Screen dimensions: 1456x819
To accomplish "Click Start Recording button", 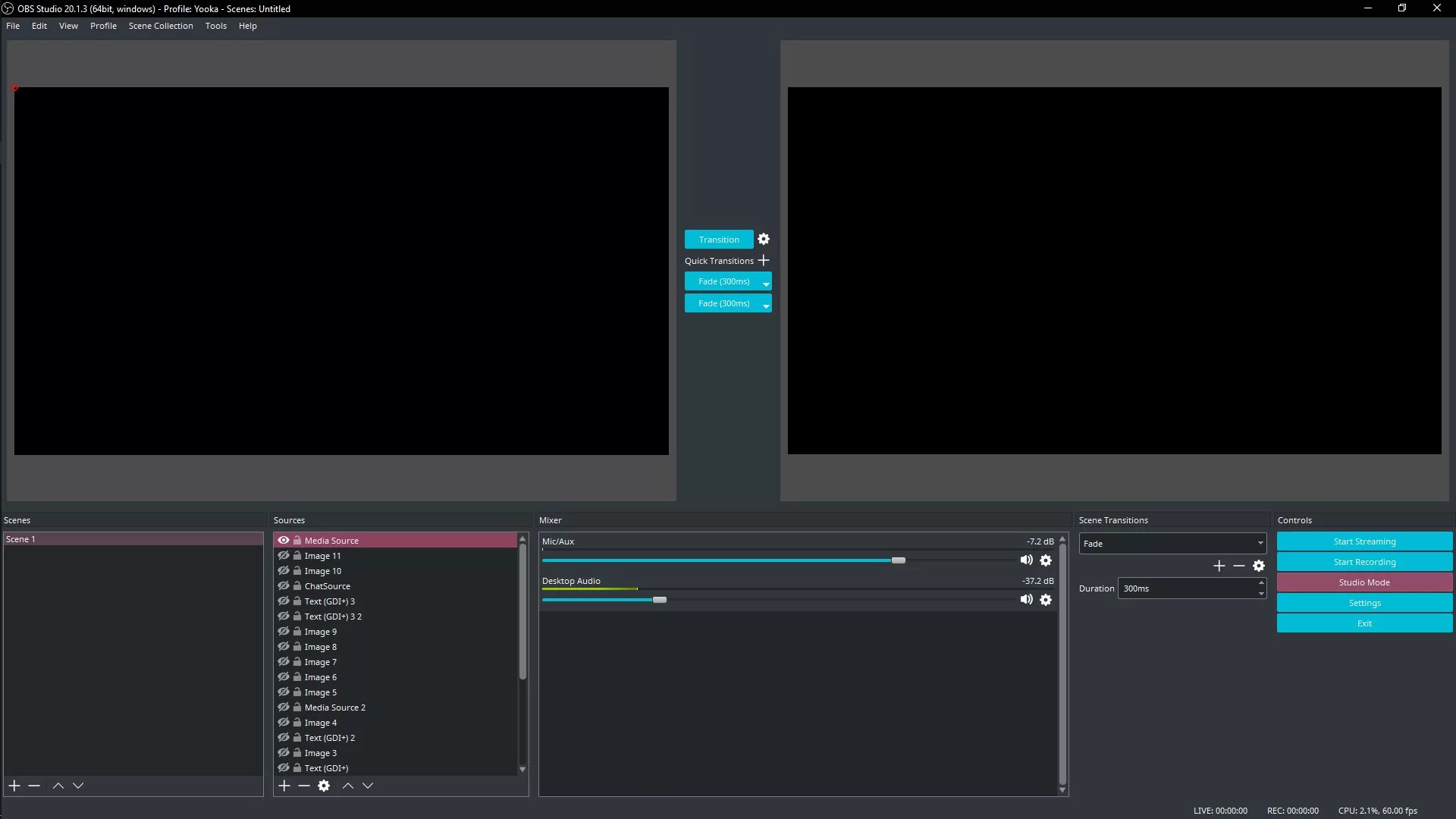I will click(1365, 561).
